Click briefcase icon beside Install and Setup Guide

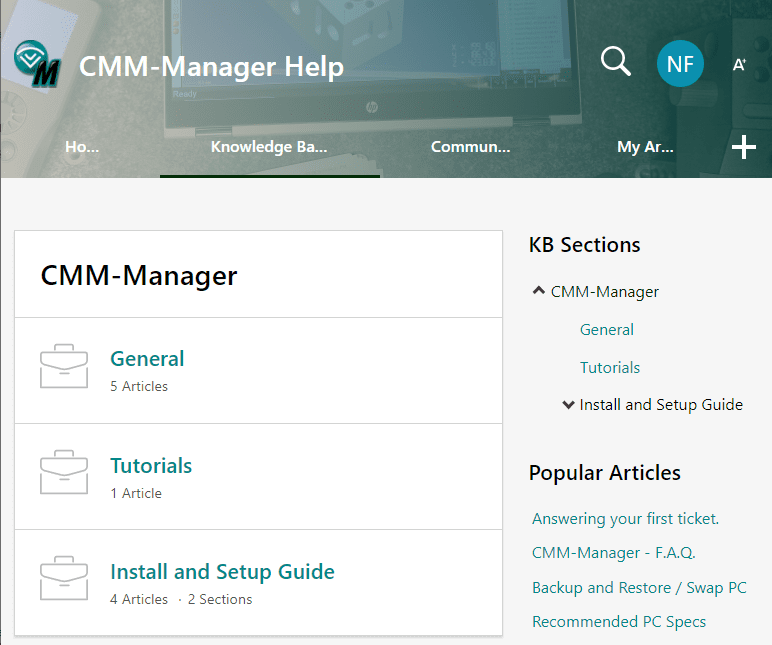pyautogui.click(x=64, y=579)
